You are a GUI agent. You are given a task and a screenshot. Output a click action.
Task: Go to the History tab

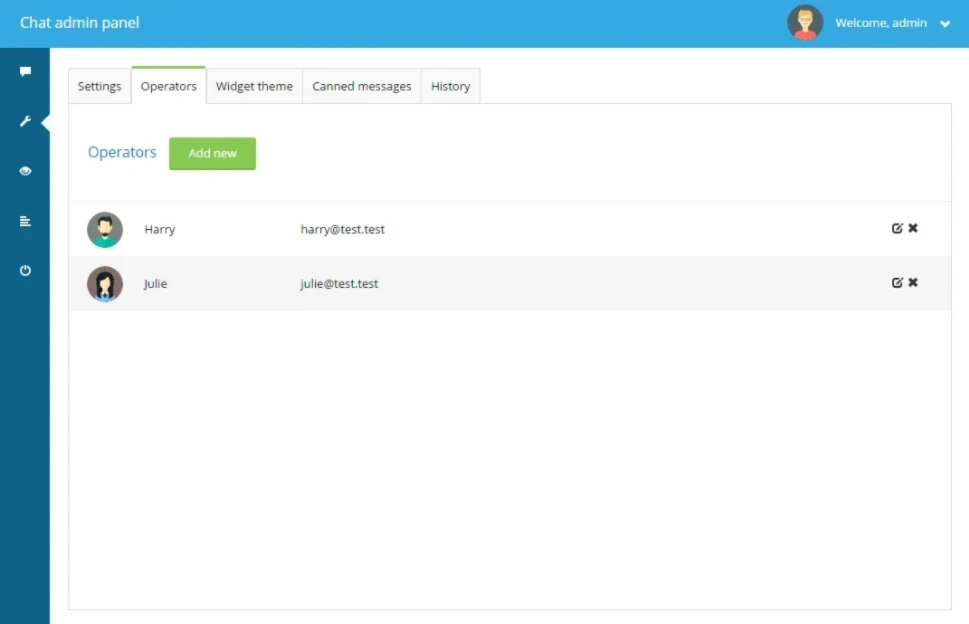(x=451, y=86)
